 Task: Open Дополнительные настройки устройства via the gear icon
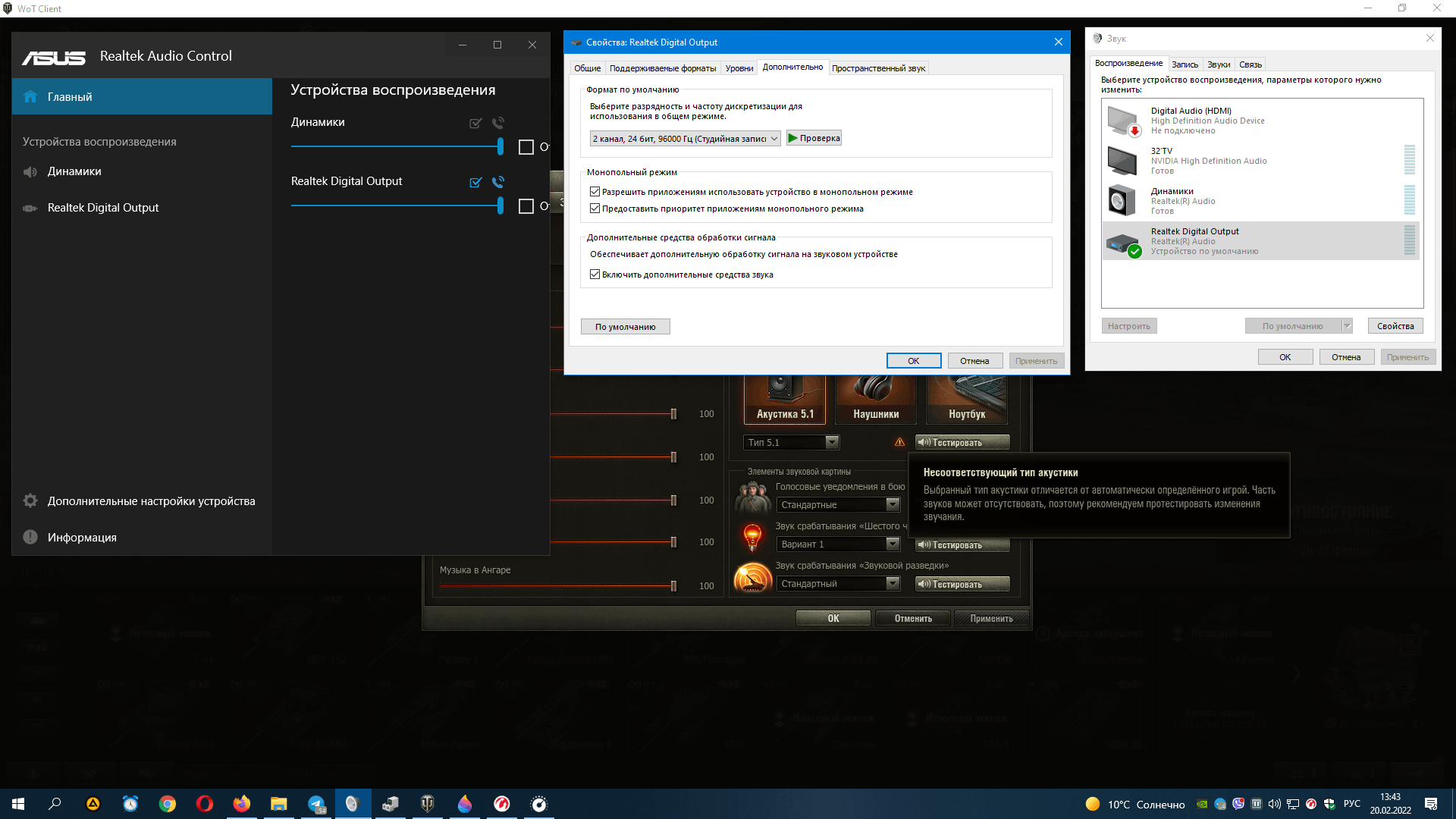(30, 501)
